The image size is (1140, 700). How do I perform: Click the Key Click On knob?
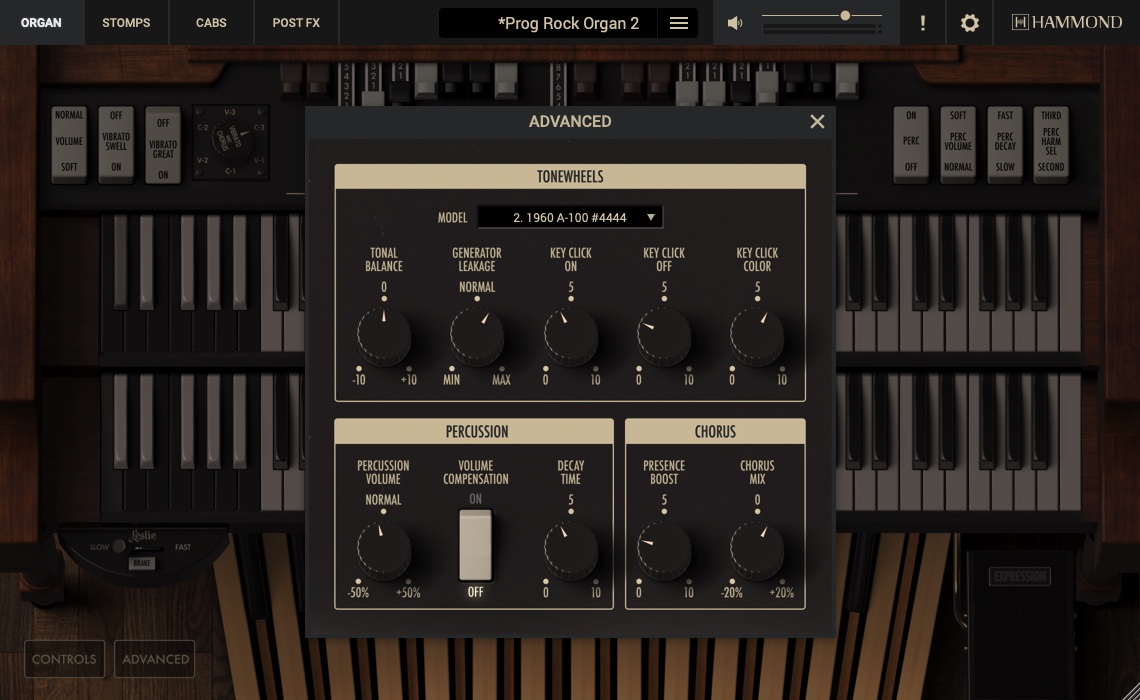click(x=571, y=337)
